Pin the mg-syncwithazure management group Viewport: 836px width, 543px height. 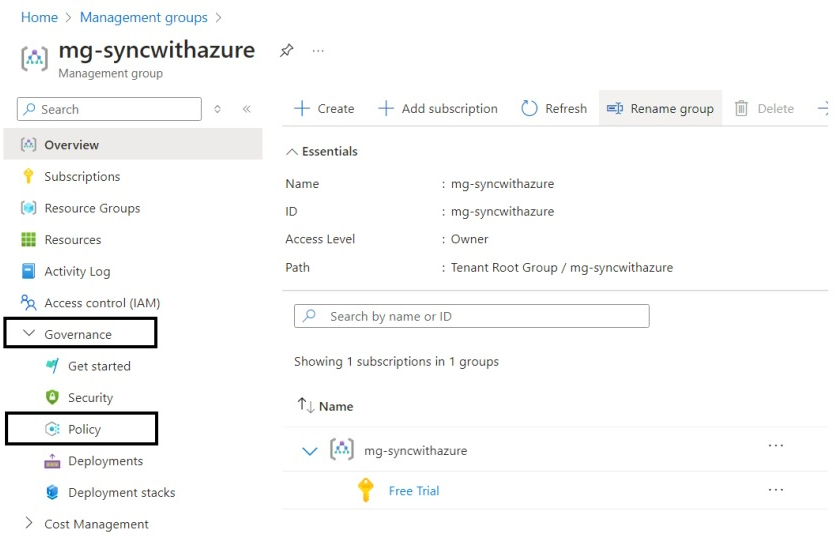coord(286,51)
